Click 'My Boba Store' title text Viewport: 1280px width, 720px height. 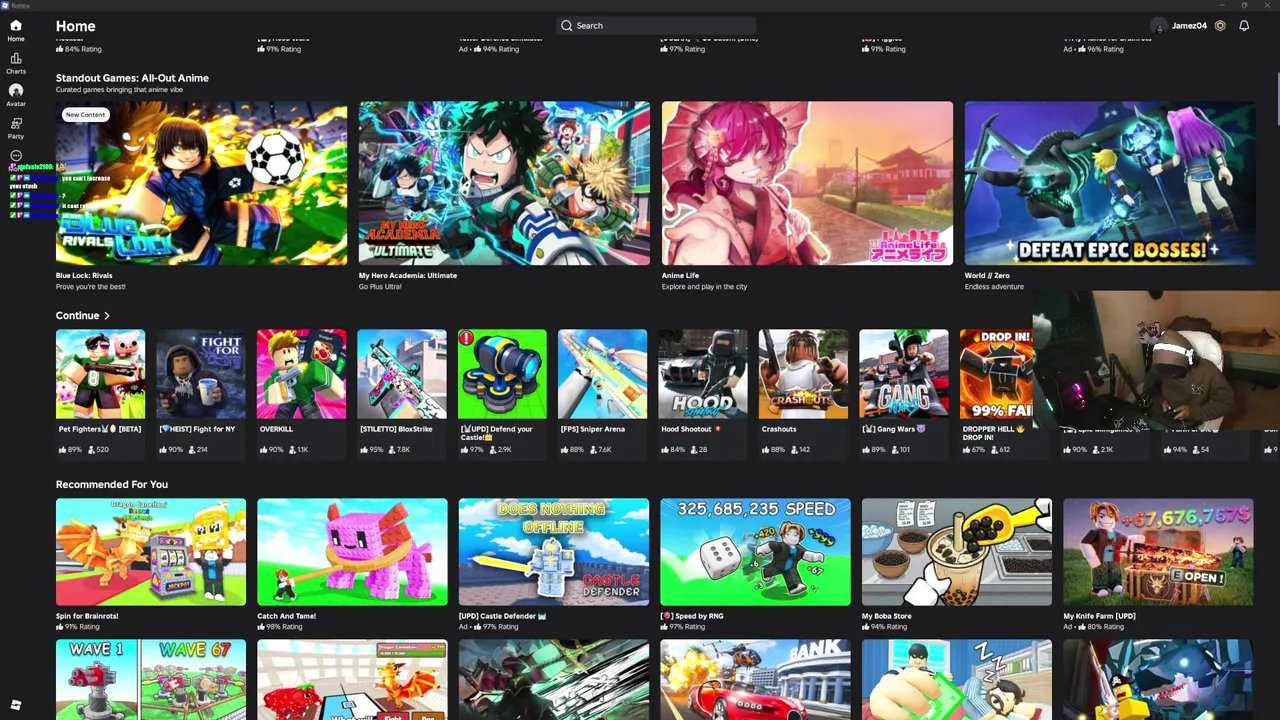(x=889, y=616)
